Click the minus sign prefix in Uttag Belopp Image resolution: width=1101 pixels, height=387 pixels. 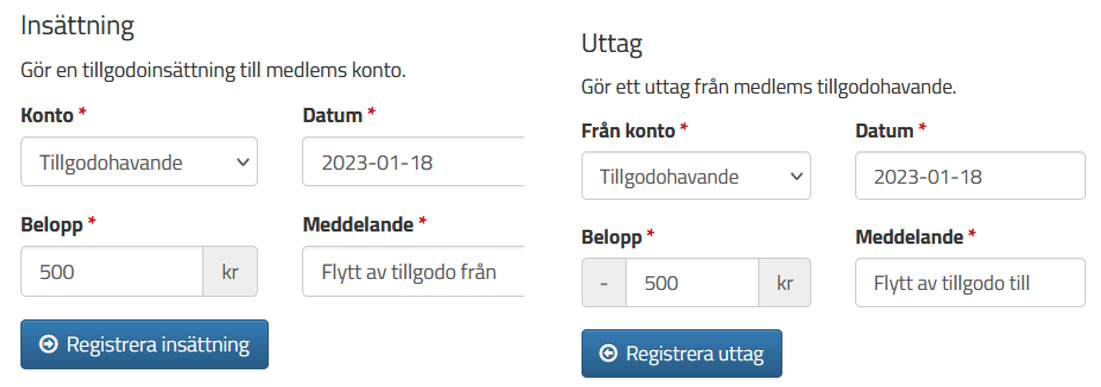point(604,283)
